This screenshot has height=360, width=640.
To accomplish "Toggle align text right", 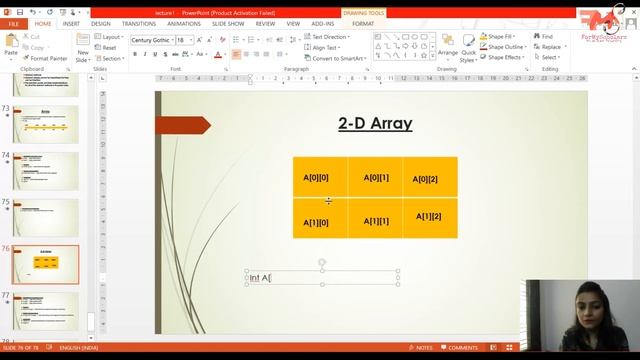I will click(x=256, y=54).
